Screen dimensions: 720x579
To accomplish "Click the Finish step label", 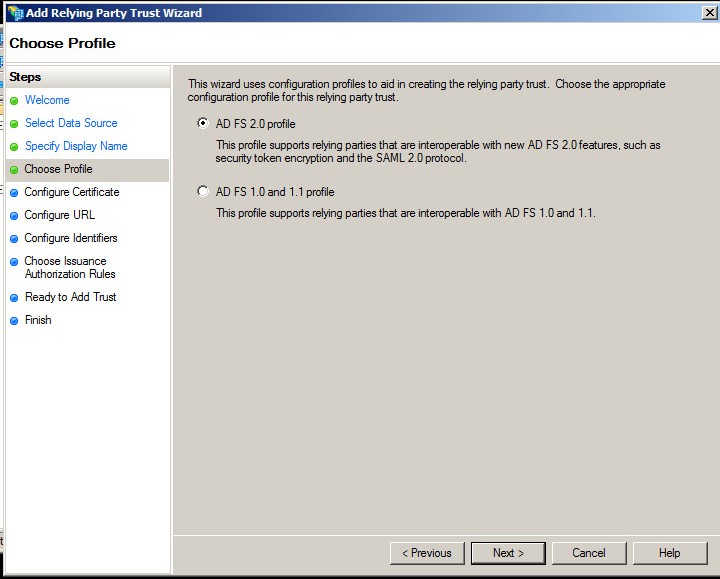I will [38, 320].
